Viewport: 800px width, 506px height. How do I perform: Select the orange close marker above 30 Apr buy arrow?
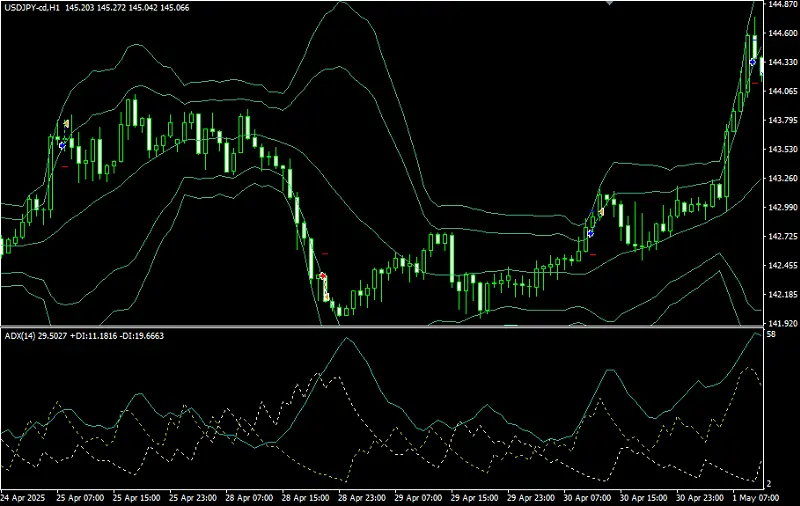(602, 211)
